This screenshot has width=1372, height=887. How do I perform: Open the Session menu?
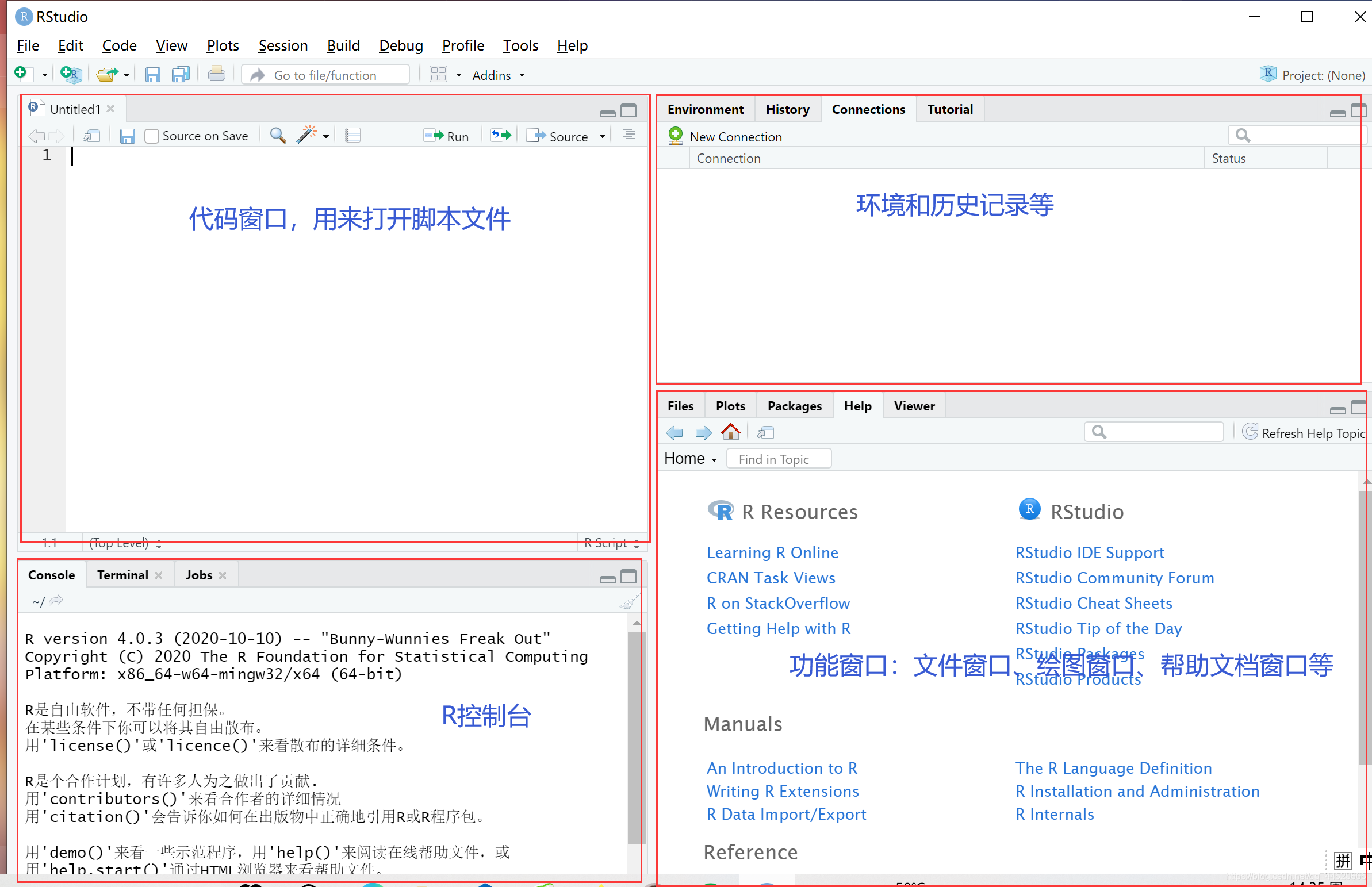(283, 45)
